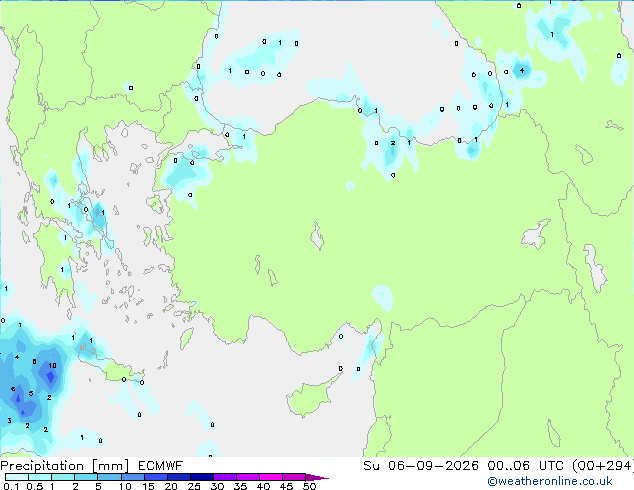Click the '0.5' legend scale label
Screen dimensions: 634x490
tap(34, 486)
